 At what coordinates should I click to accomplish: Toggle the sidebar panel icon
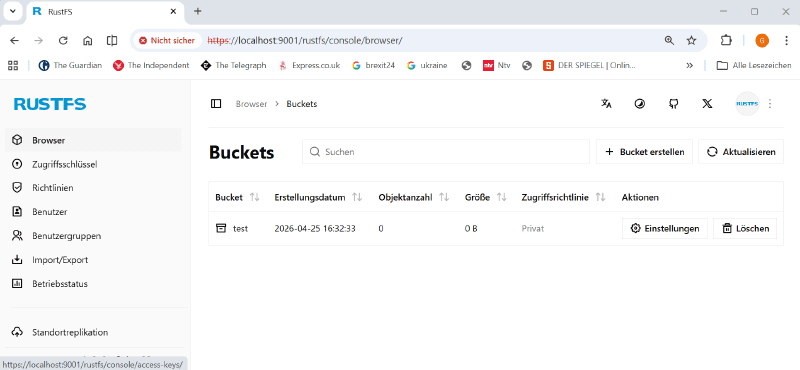[x=216, y=104]
